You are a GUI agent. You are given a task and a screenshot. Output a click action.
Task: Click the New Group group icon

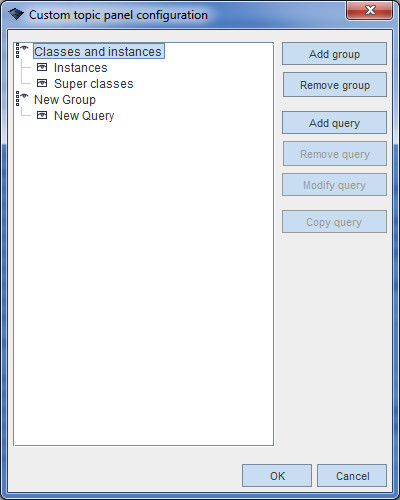pos(22,99)
